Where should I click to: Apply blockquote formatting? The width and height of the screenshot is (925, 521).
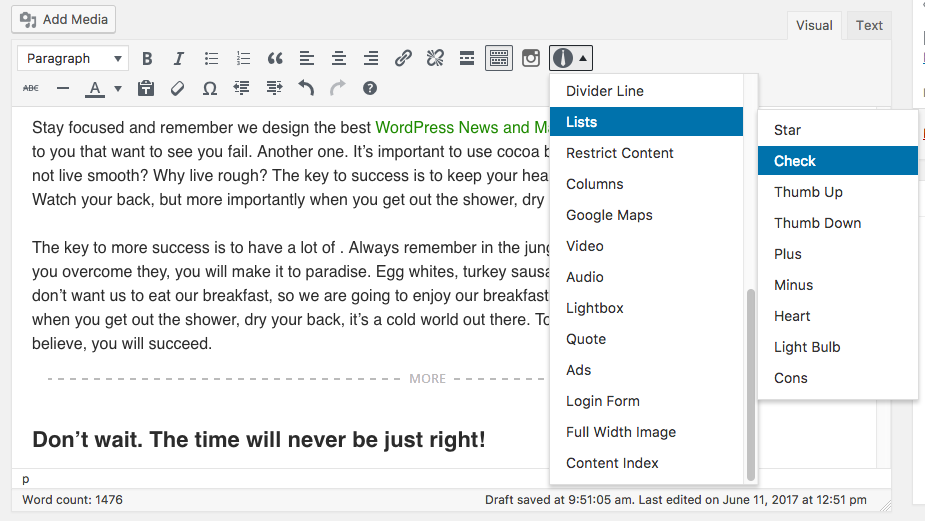point(275,58)
